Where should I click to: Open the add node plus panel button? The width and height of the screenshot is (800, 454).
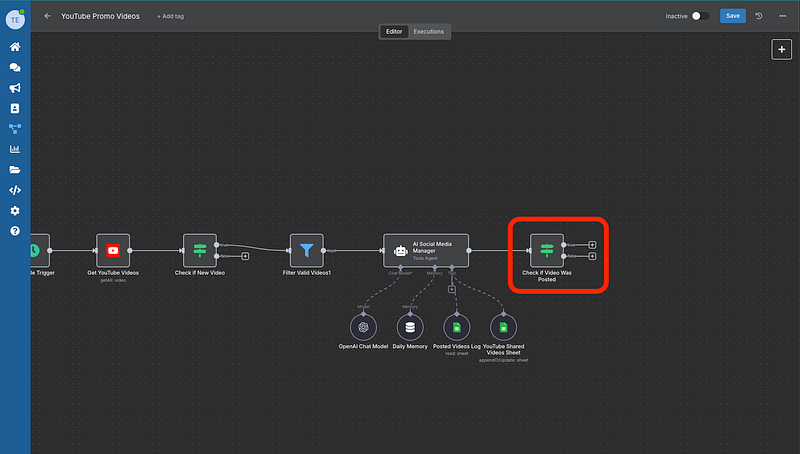pyautogui.click(x=781, y=49)
